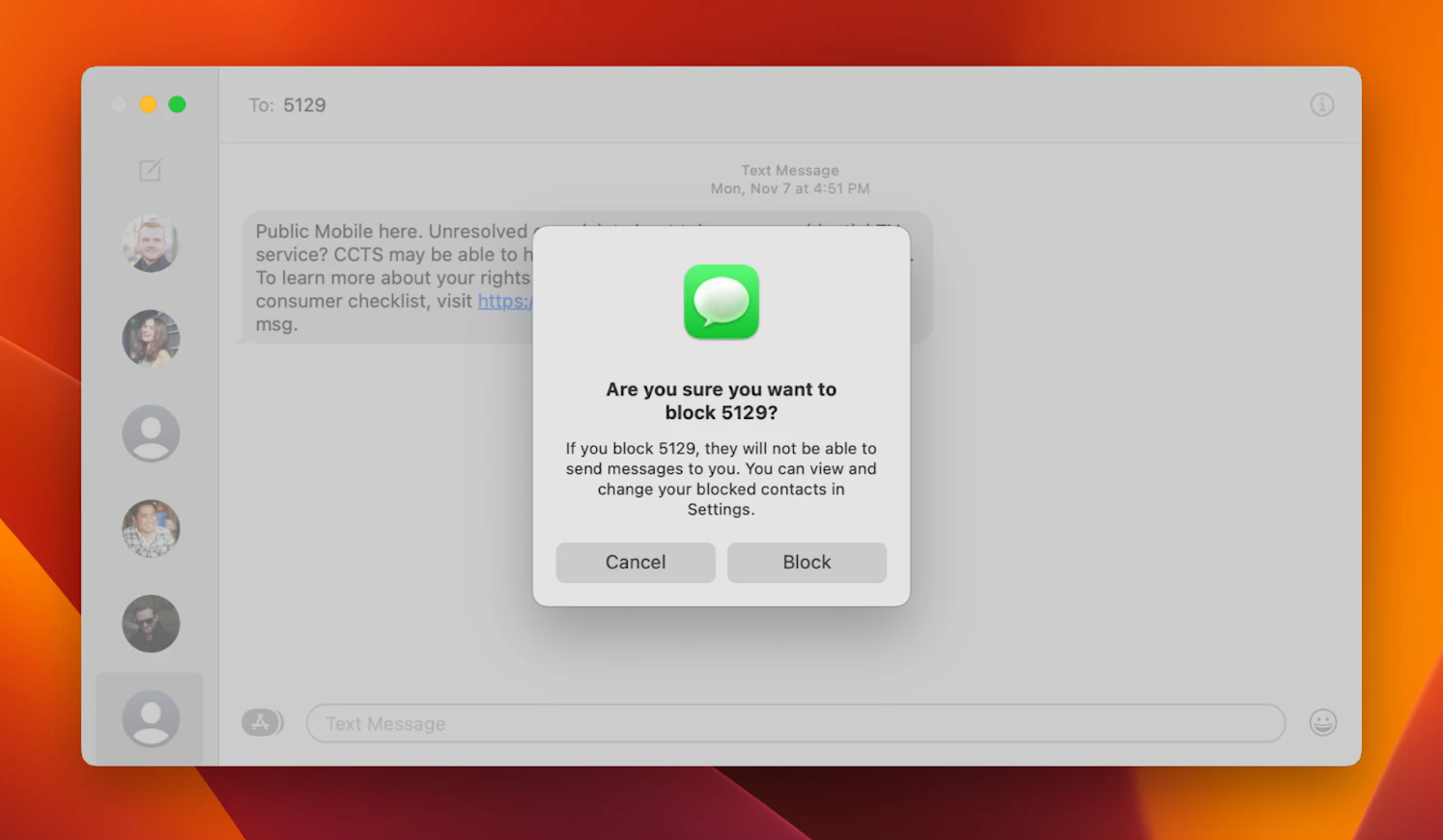Select the conversation with the plaid-shirt avatar

click(151, 528)
